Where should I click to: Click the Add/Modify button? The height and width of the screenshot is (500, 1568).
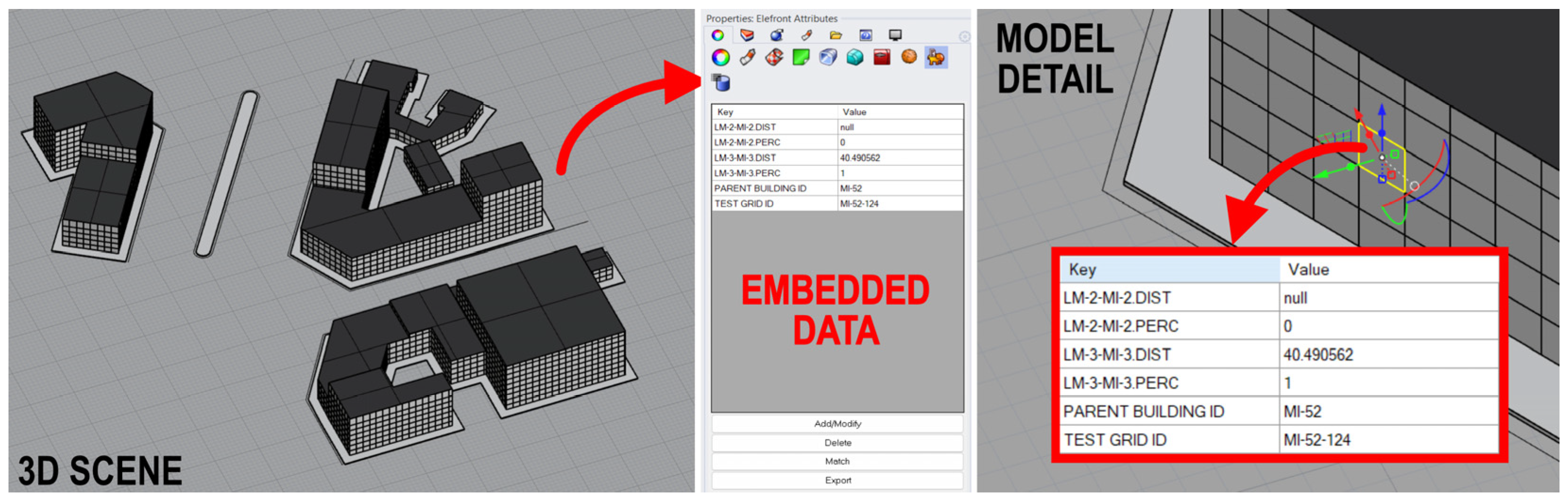click(x=837, y=424)
